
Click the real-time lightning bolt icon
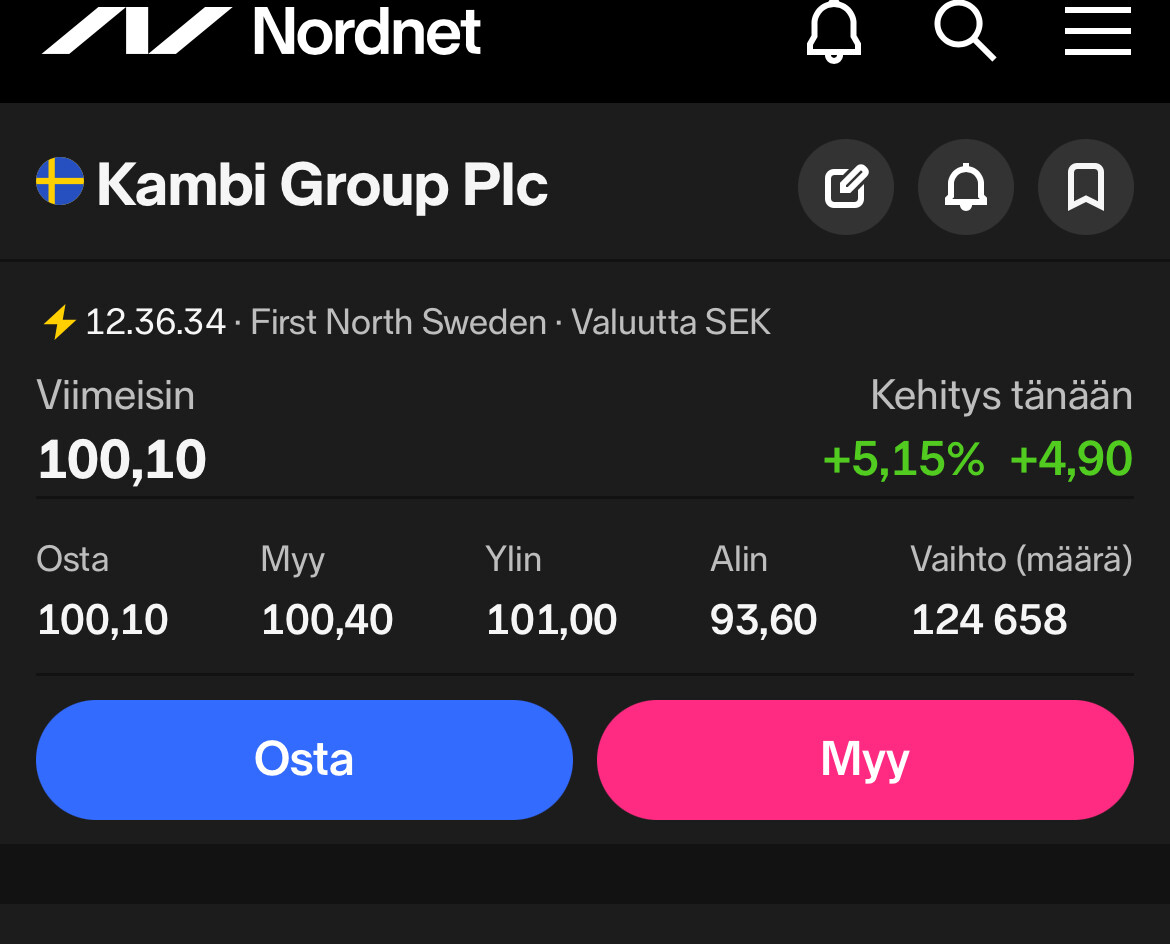(x=60, y=323)
